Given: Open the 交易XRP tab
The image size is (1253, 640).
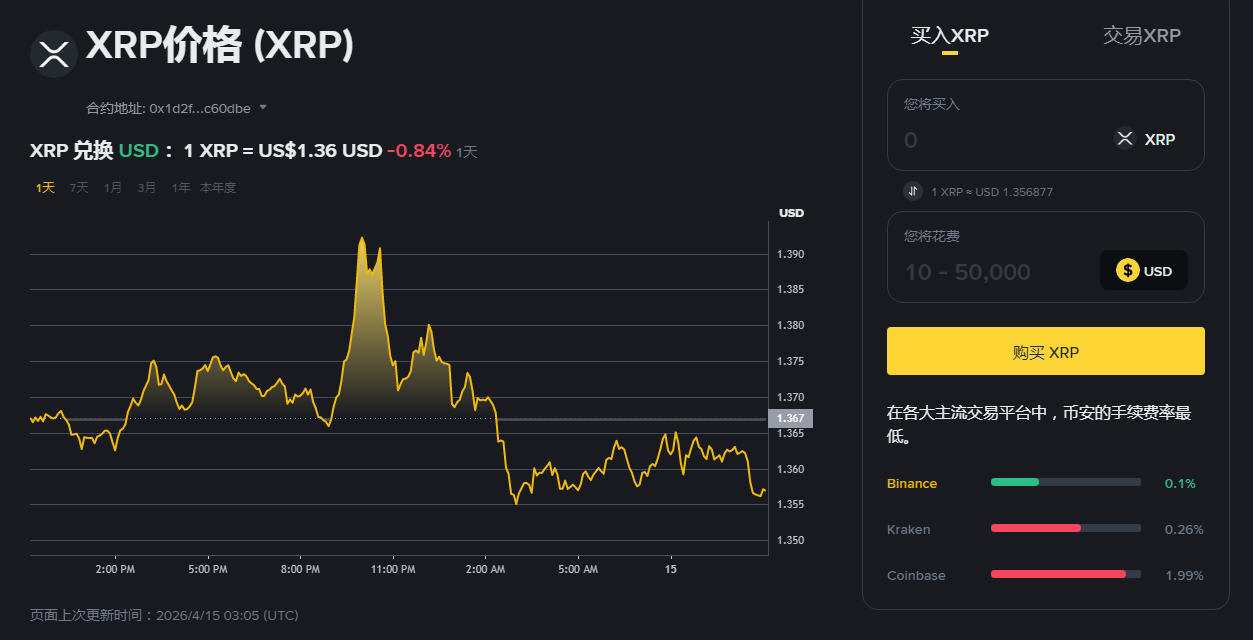Looking at the screenshot, I should [1142, 36].
